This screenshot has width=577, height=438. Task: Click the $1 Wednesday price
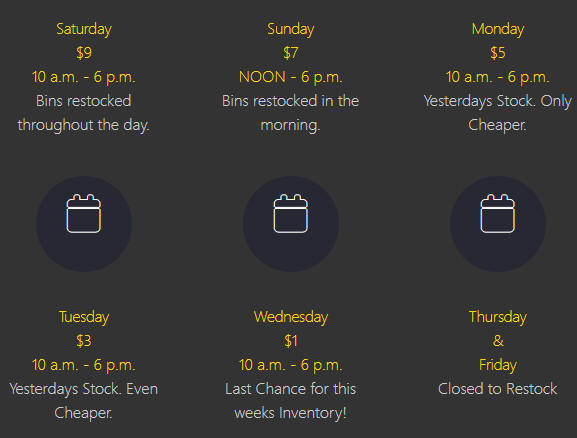point(291,340)
